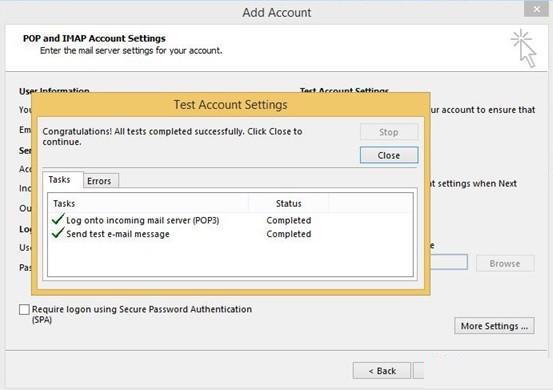553x390 pixels.
Task: Click the partially hidden button next to Back
Action: click(418, 371)
